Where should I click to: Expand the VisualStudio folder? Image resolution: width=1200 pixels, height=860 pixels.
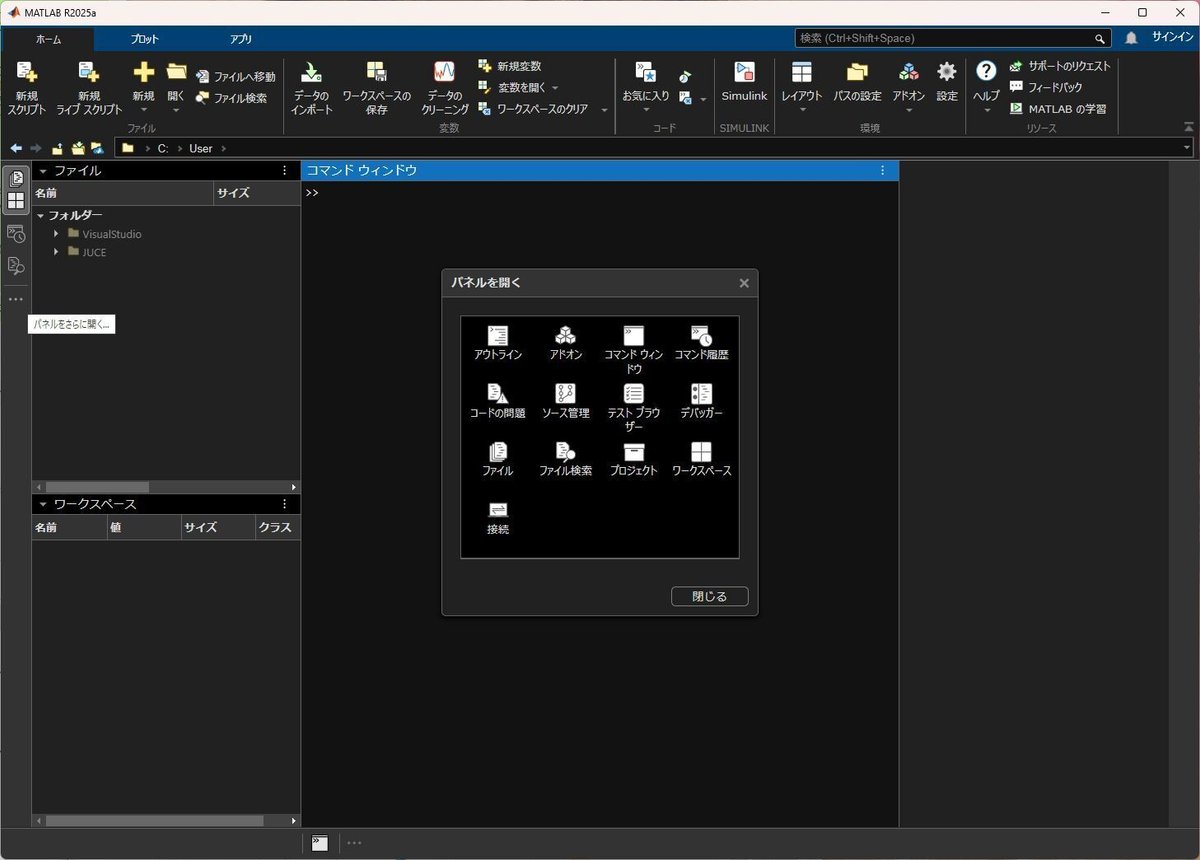coord(57,234)
